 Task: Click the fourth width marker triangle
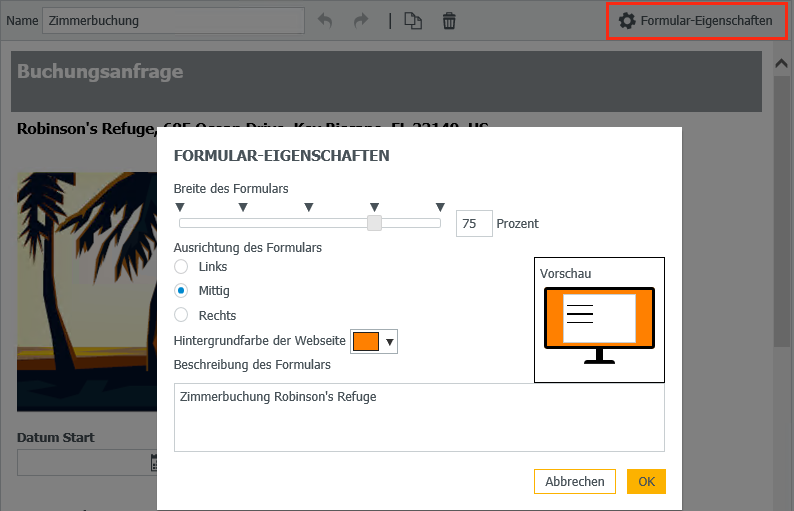pos(374,207)
